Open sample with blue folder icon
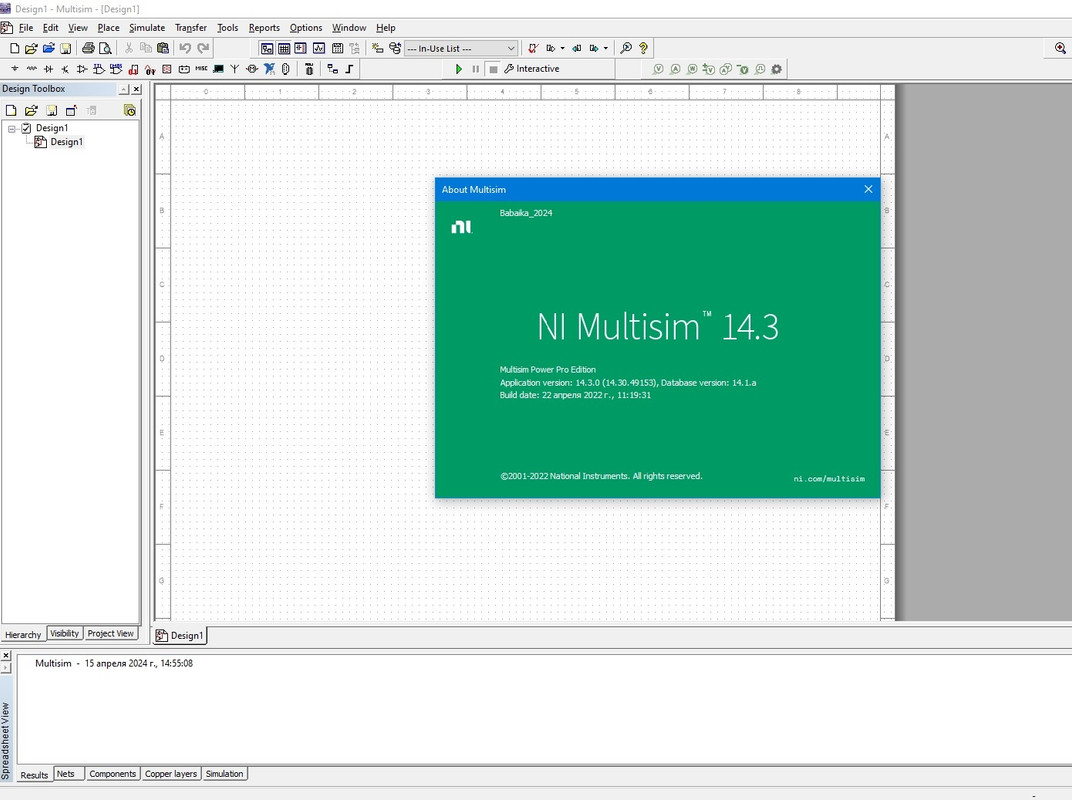This screenshot has height=800, width=1072. pyautogui.click(x=49, y=49)
